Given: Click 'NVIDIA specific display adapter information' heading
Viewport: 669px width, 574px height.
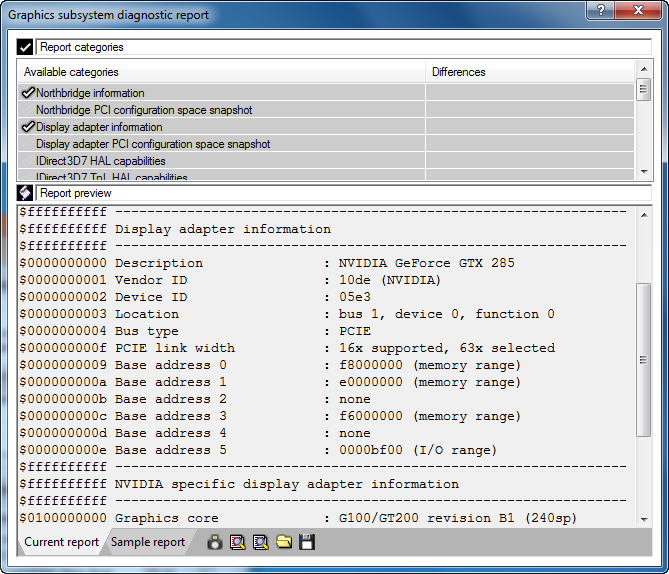Looking at the screenshot, I should pyautogui.click(x=287, y=484).
